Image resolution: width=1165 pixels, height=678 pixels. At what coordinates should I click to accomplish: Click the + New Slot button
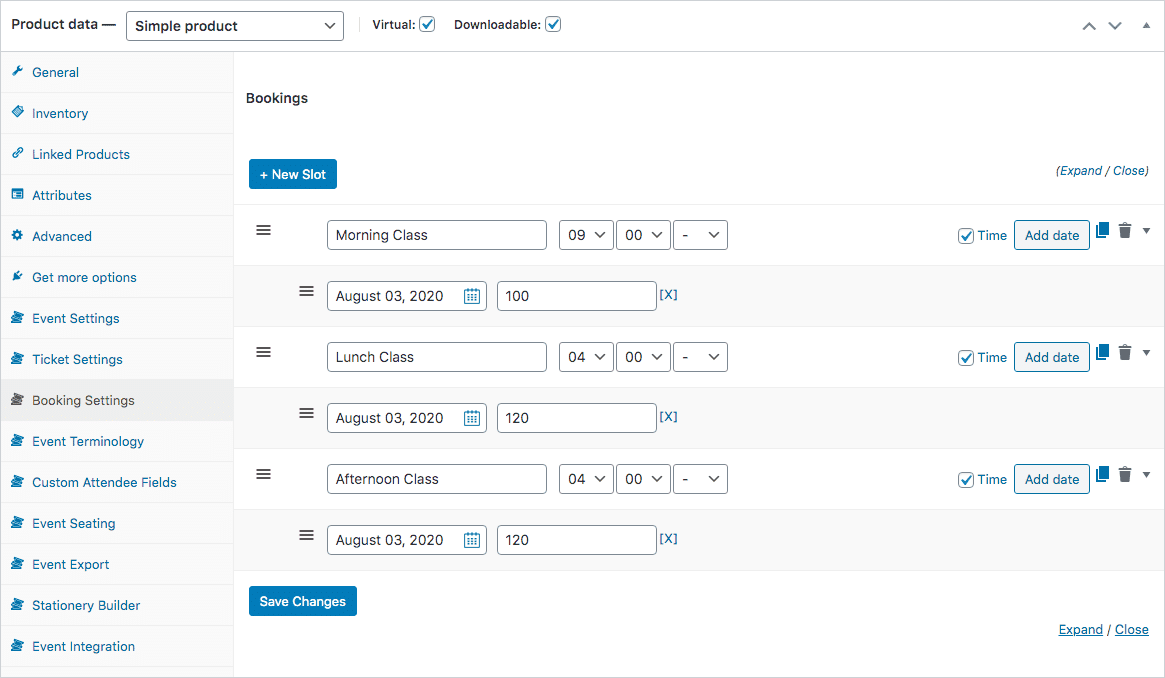pos(292,173)
